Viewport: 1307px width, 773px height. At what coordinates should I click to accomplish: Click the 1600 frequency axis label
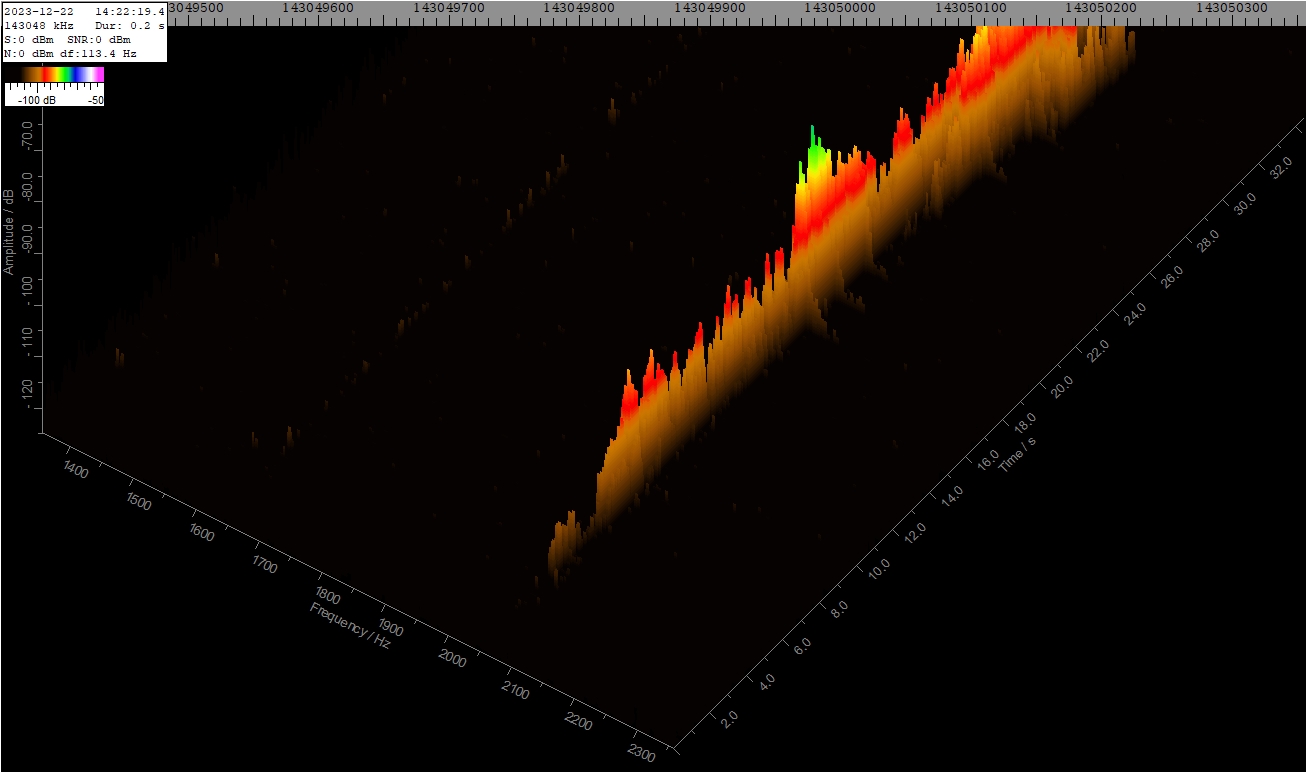point(203,533)
